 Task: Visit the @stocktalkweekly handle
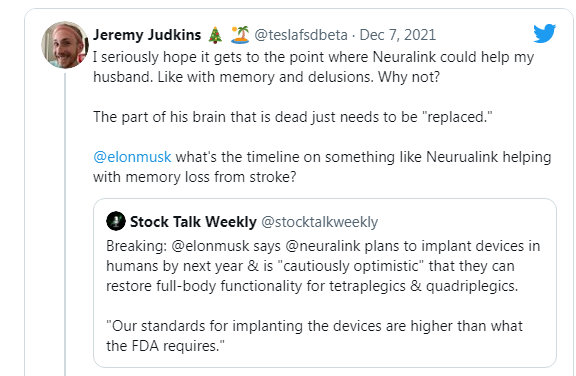319,222
